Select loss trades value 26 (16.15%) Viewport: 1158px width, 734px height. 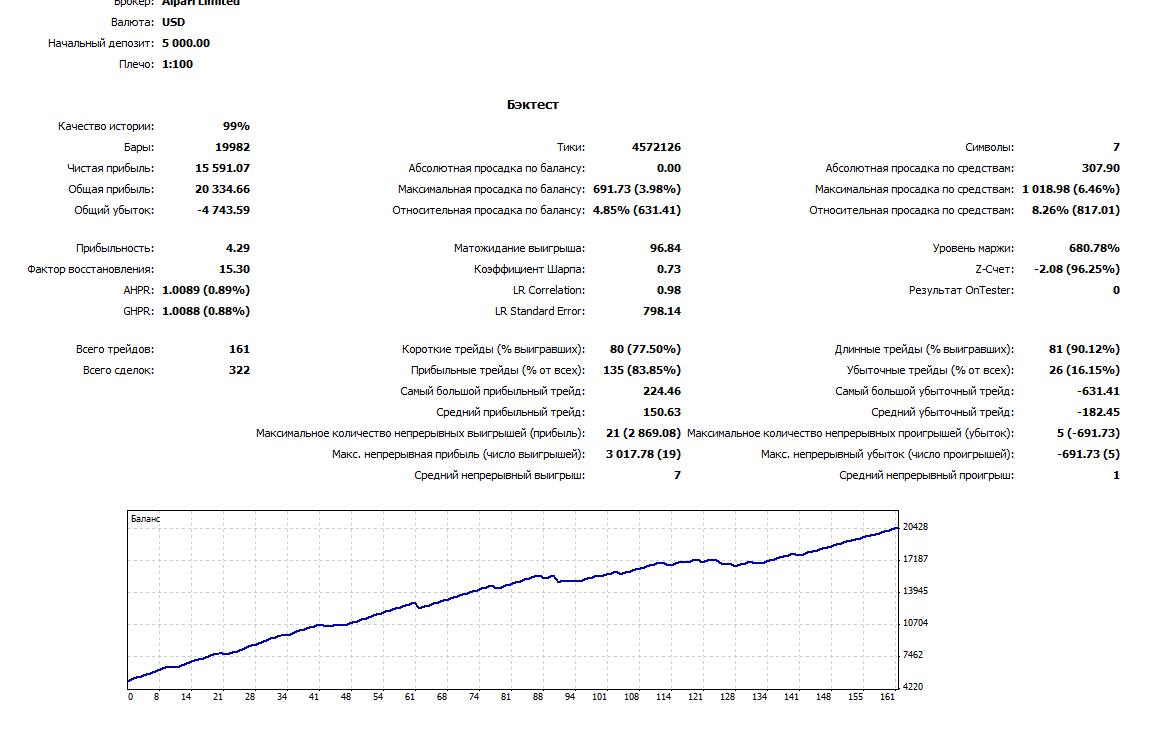pyautogui.click(x=1084, y=370)
